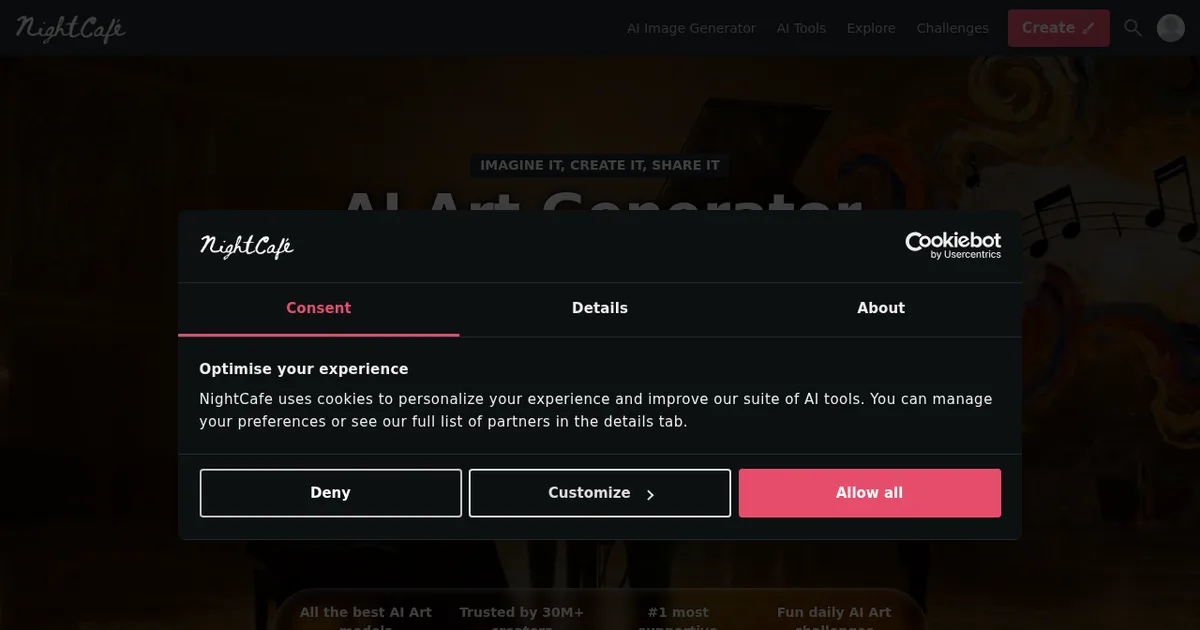
Task: Open Customize cookie preferences
Action: click(600, 493)
